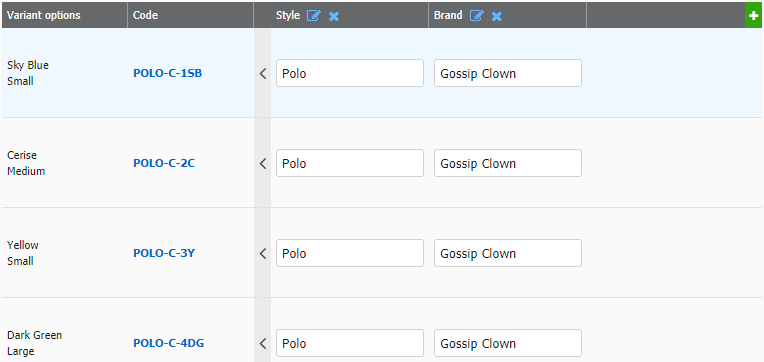Screen dimensions: 764x362
Task: Collapse arrow on Dark Green Large row
Action: 263,343
